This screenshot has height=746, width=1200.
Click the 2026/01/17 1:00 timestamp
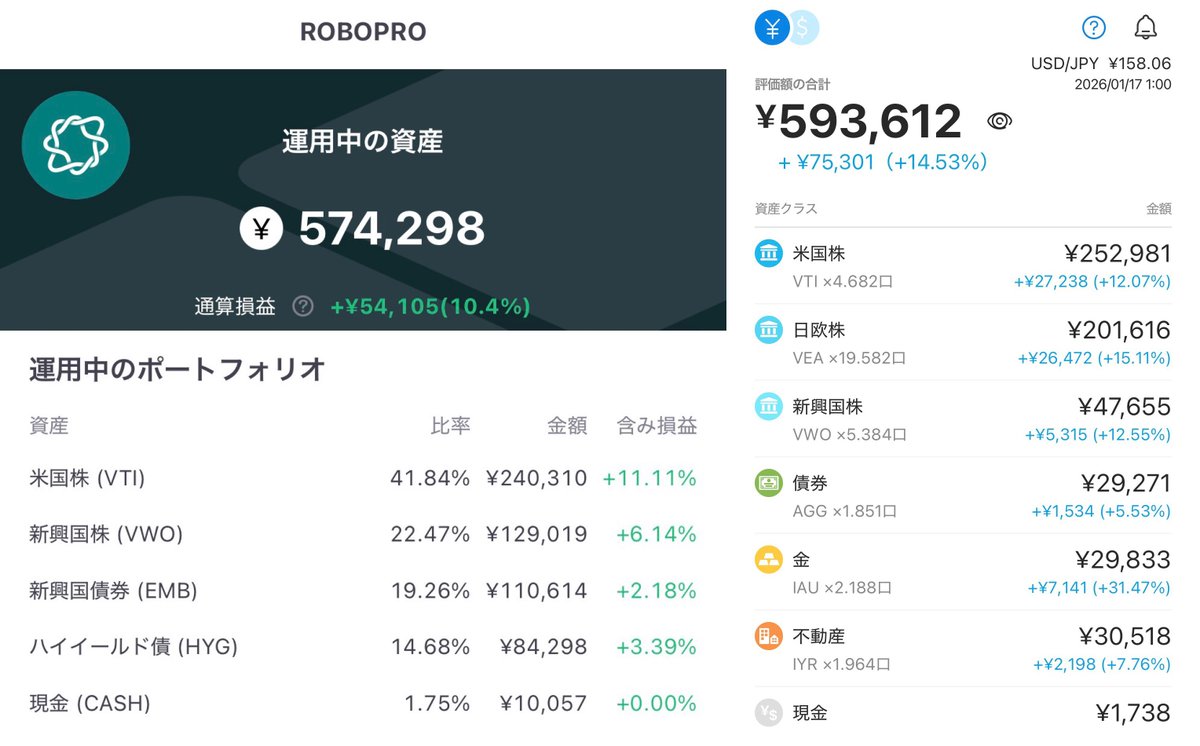[1122, 85]
